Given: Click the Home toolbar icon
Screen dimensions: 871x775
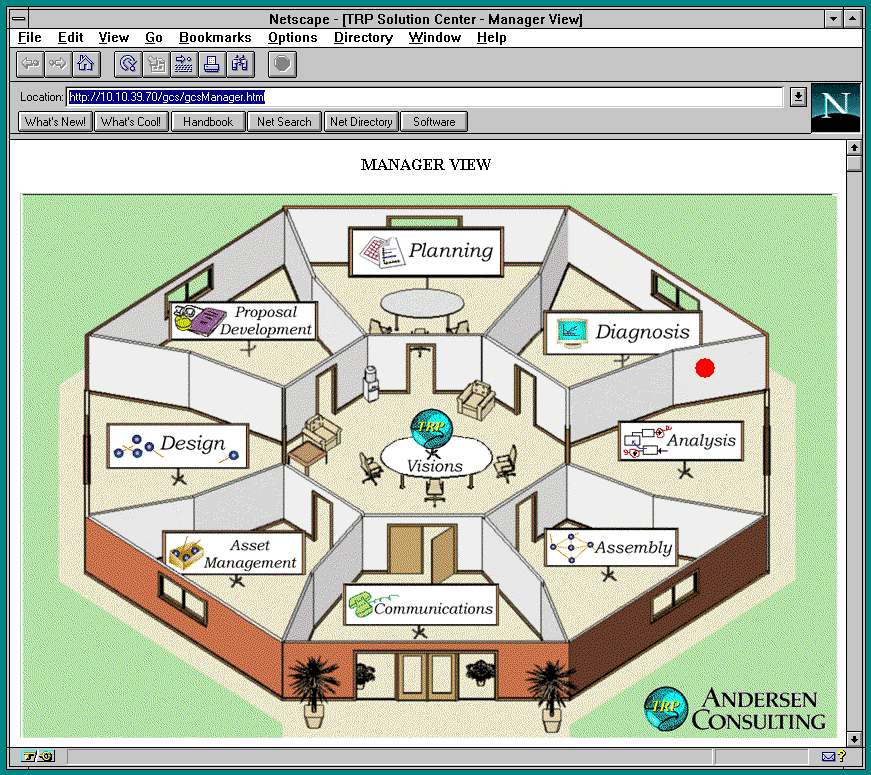Looking at the screenshot, I should point(85,64).
